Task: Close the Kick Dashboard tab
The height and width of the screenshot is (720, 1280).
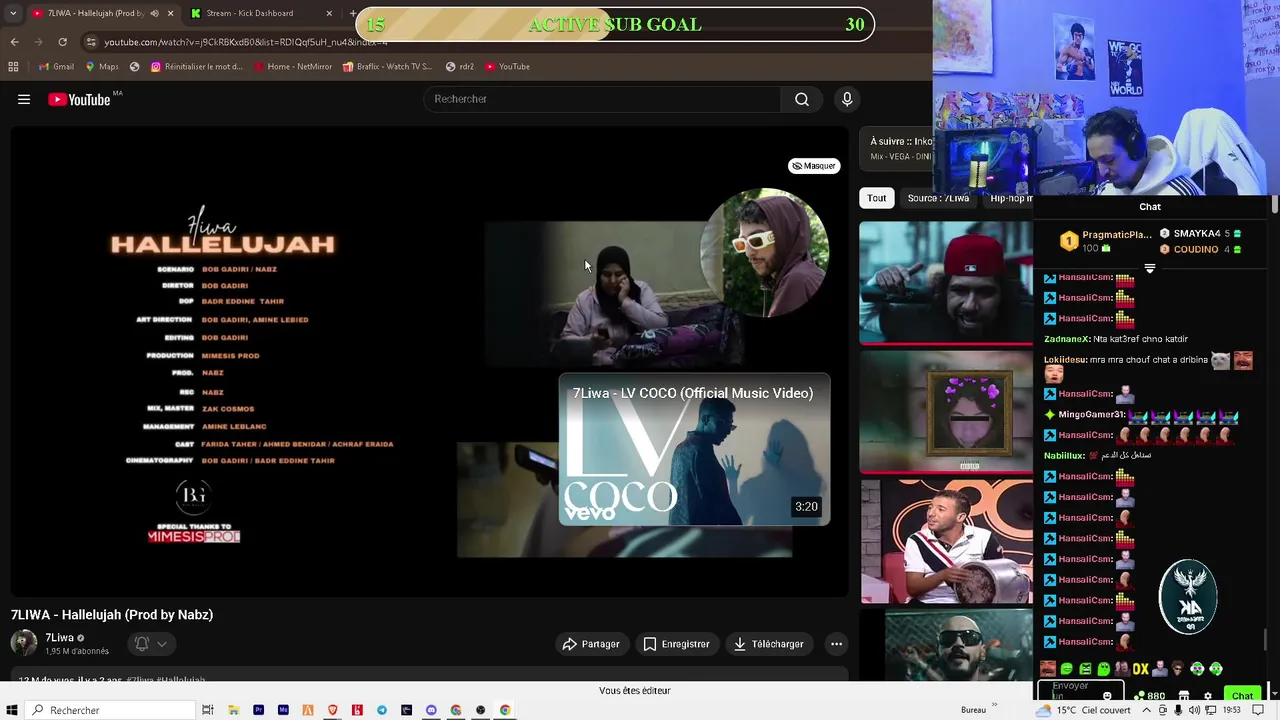Action: pos(330,13)
